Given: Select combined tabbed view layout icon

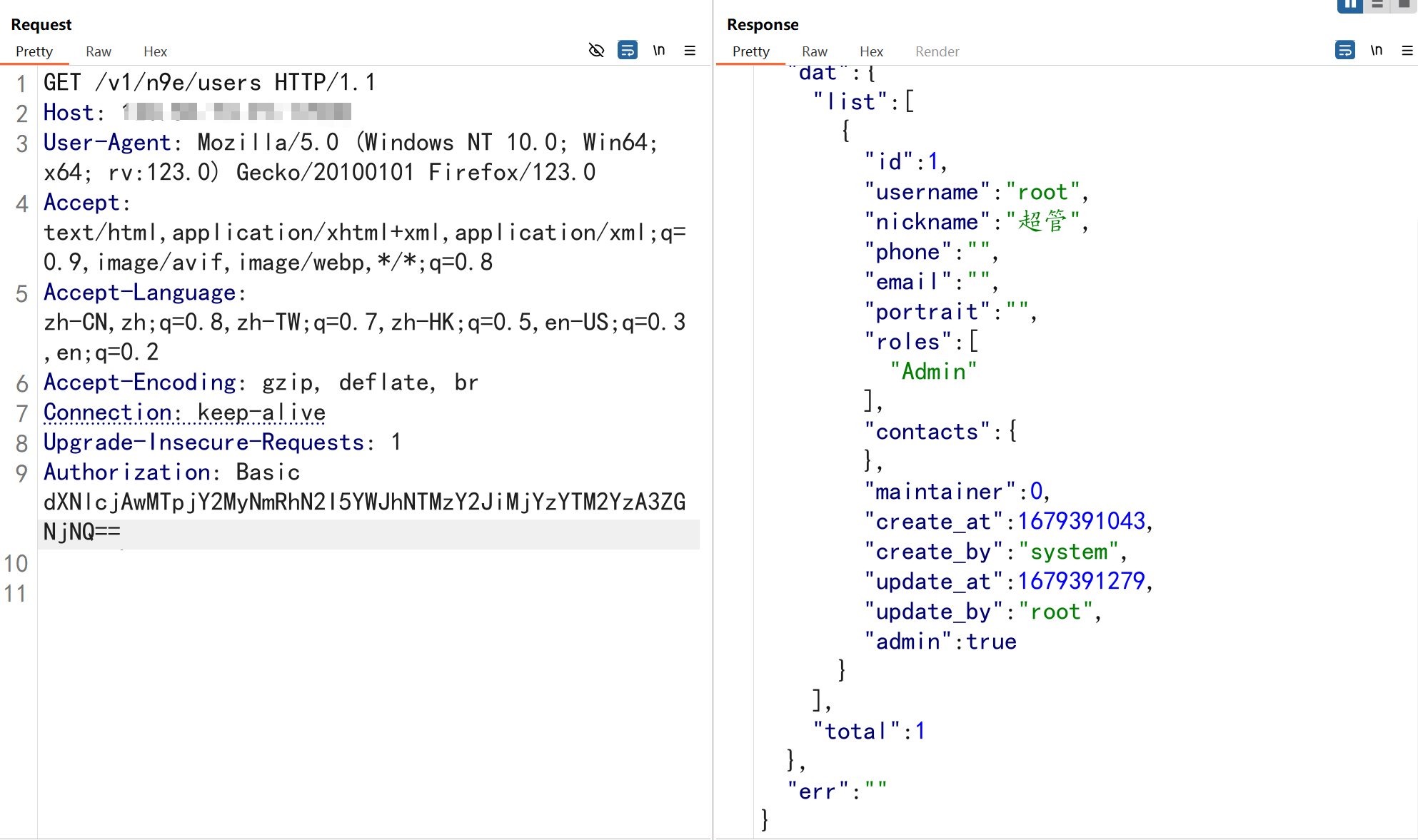Looking at the screenshot, I should coord(1404,5).
